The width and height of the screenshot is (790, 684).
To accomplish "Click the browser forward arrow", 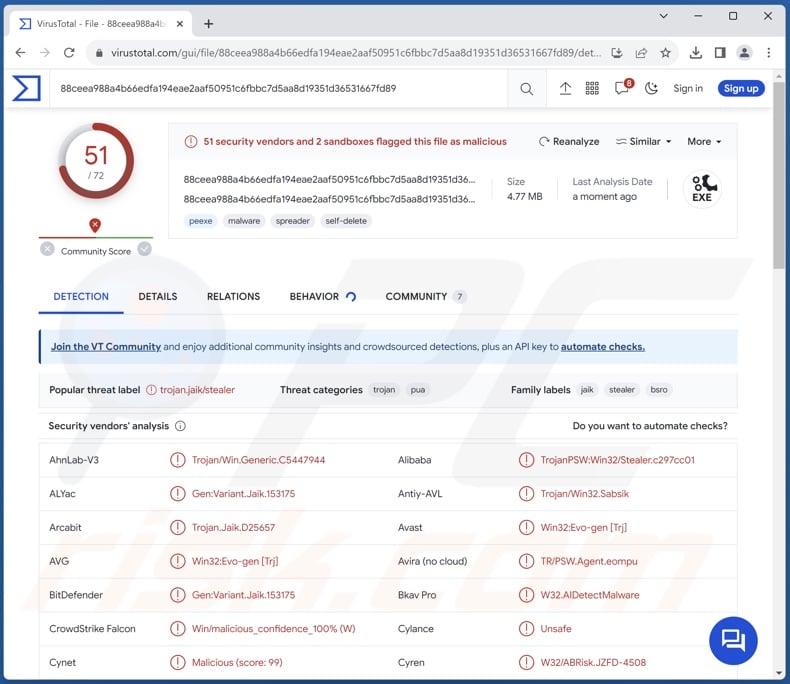I will (x=45, y=52).
